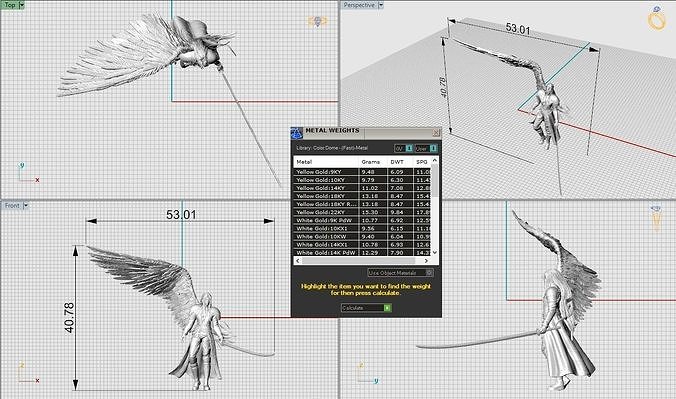Select the Perspective viewport title label
Image resolution: width=676 pixels, height=399 pixels.
tap(359, 5)
